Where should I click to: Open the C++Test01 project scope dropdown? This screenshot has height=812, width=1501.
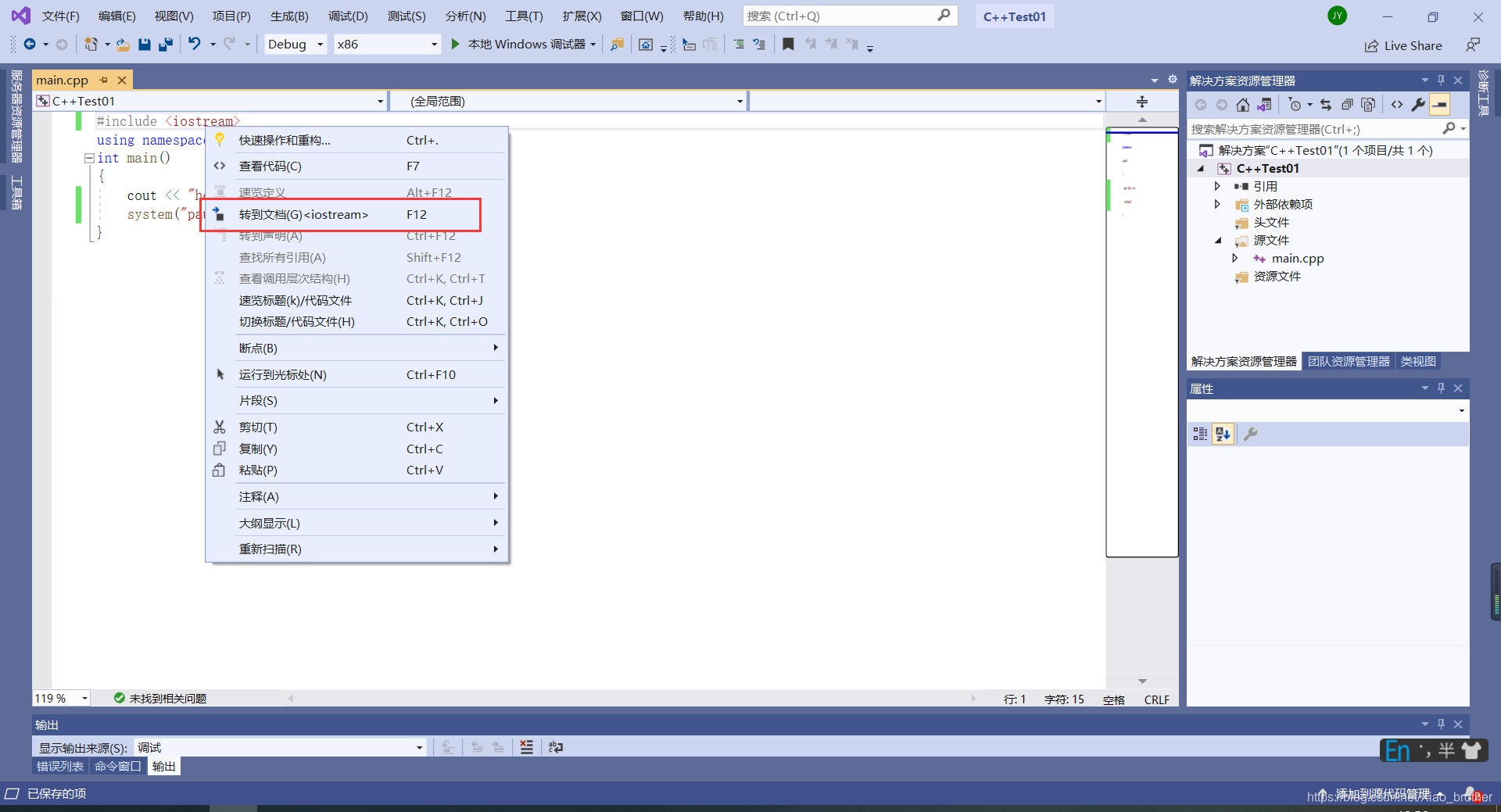pyautogui.click(x=210, y=101)
